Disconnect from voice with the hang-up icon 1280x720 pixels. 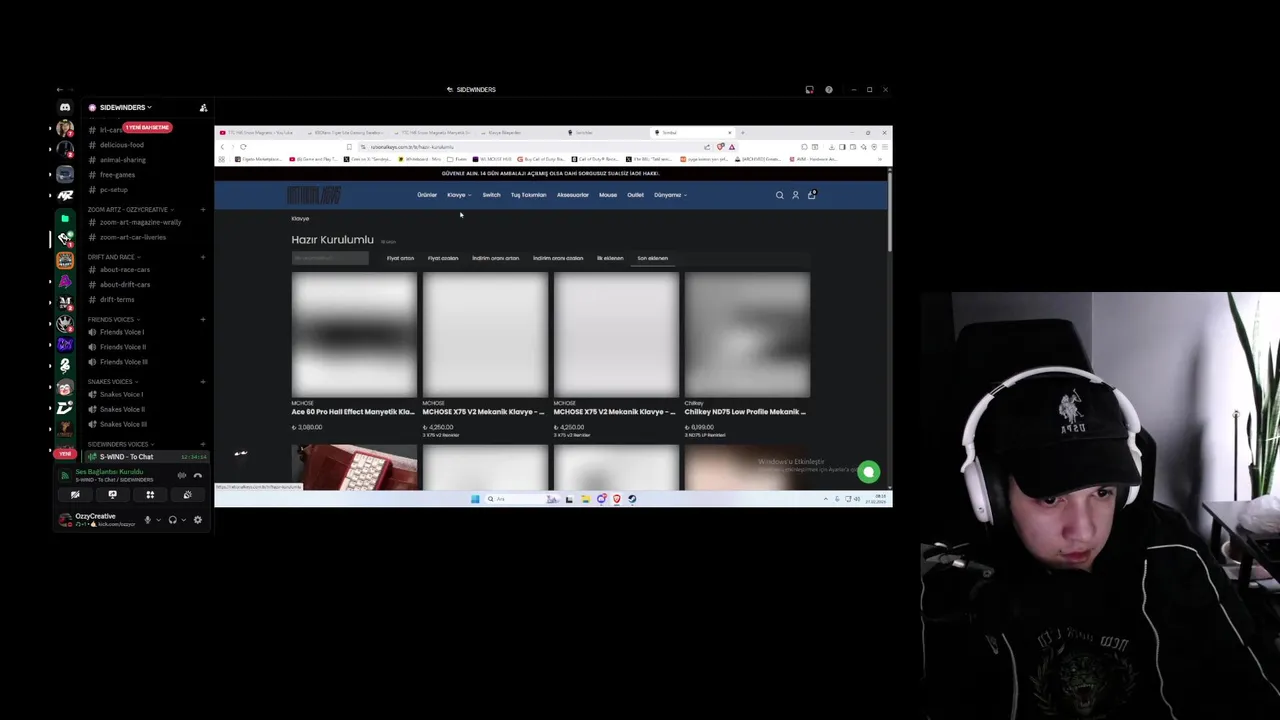click(198, 476)
